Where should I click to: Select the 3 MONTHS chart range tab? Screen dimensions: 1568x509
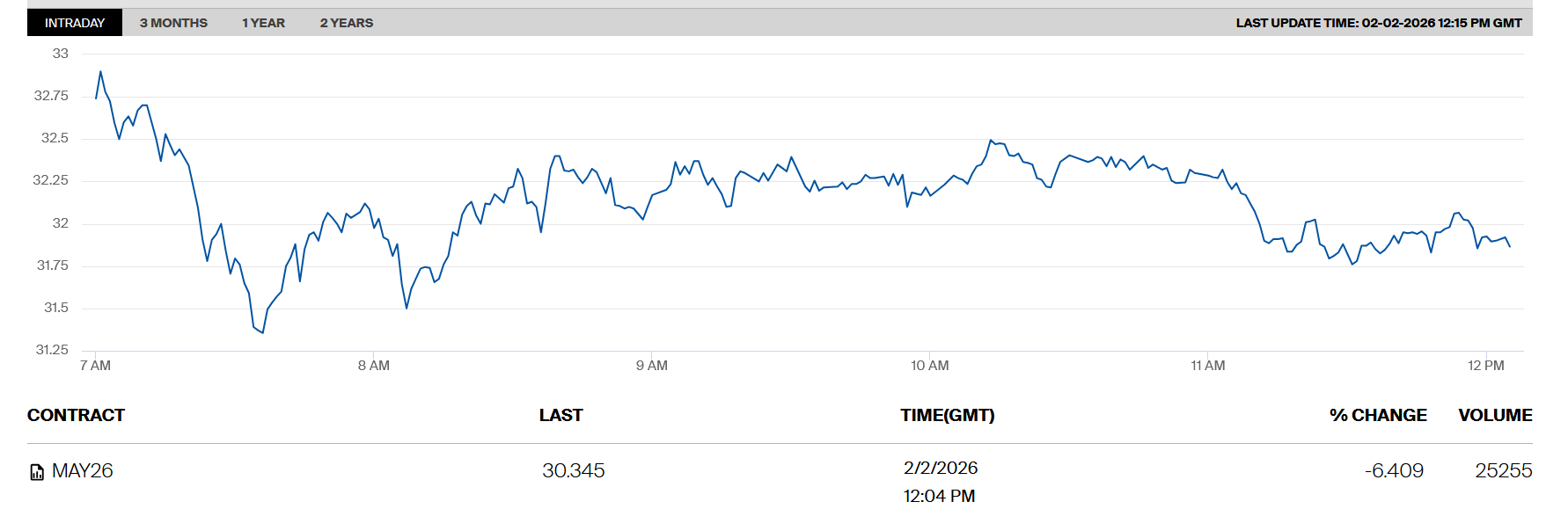(173, 23)
